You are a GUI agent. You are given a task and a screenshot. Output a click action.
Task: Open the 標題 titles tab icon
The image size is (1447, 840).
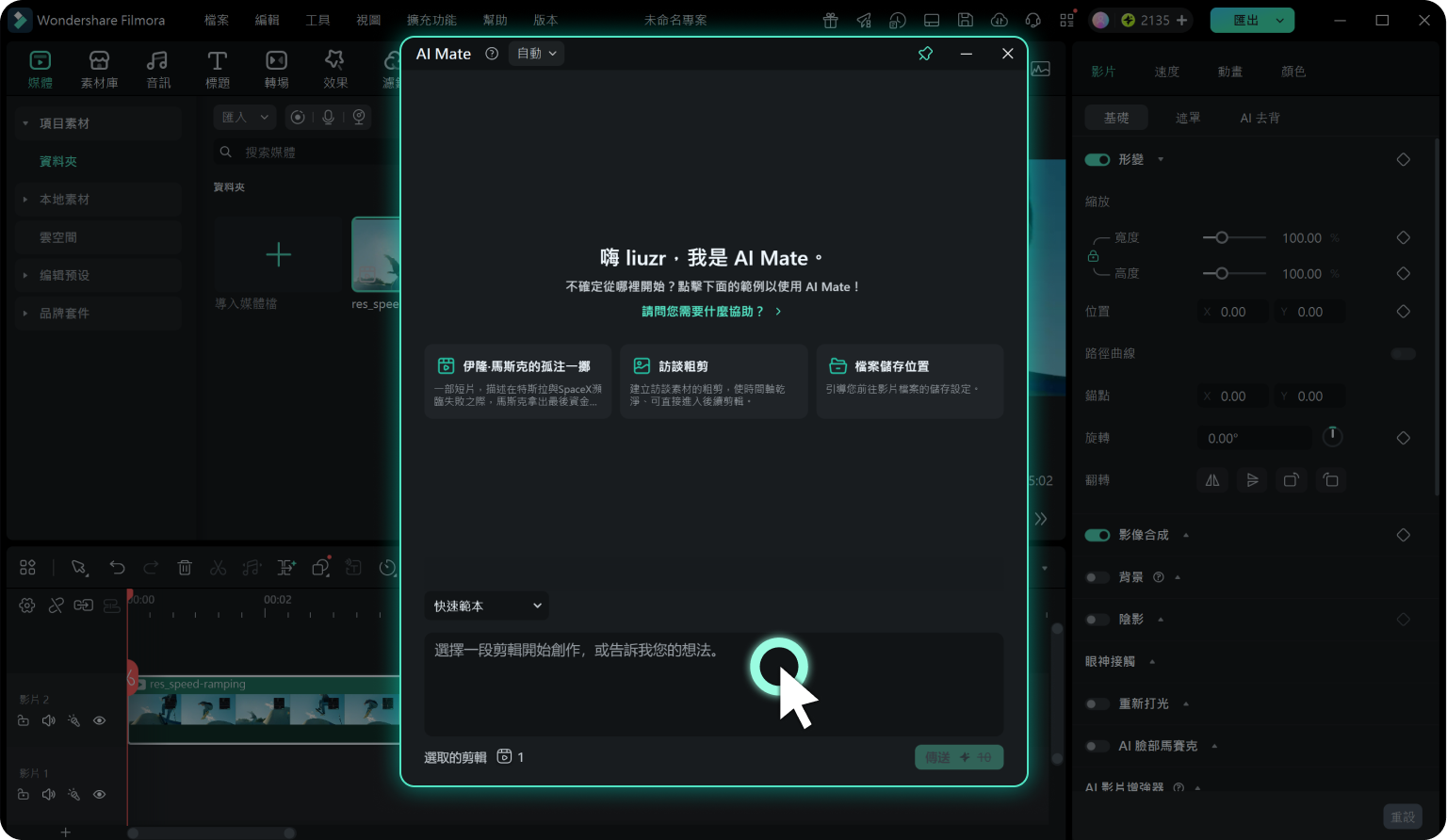click(218, 60)
